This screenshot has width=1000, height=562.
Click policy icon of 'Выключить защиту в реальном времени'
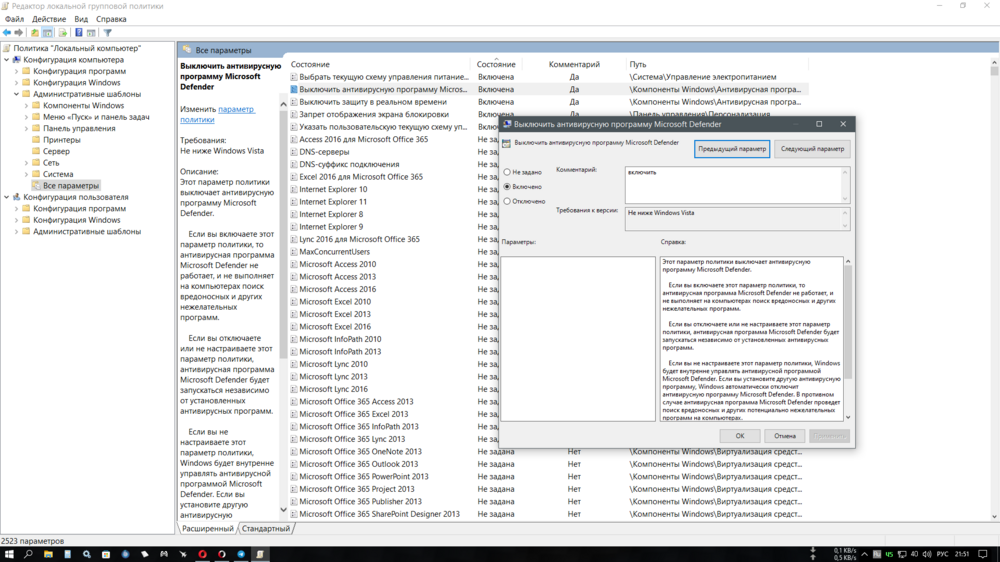pos(294,102)
